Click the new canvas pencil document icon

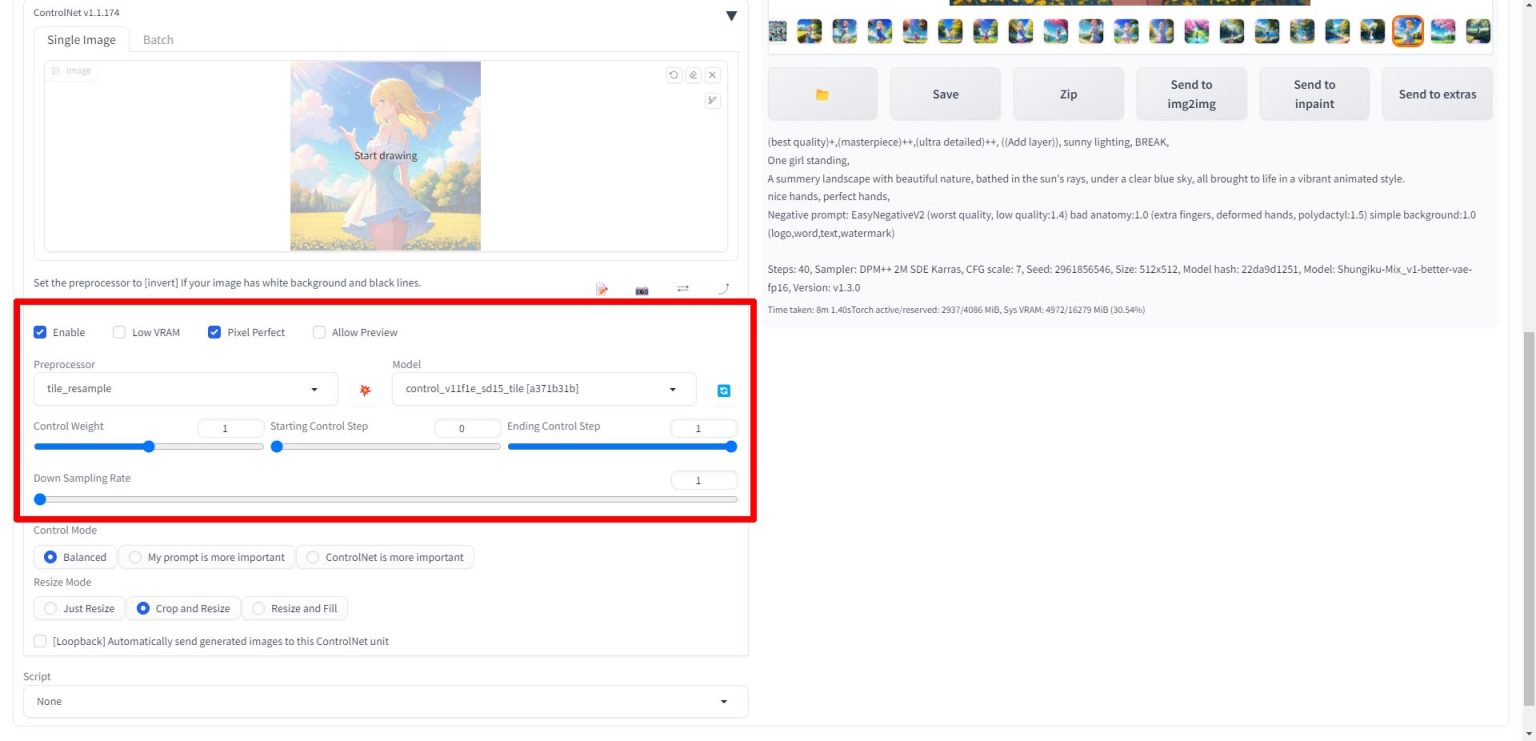(x=602, y=290)
